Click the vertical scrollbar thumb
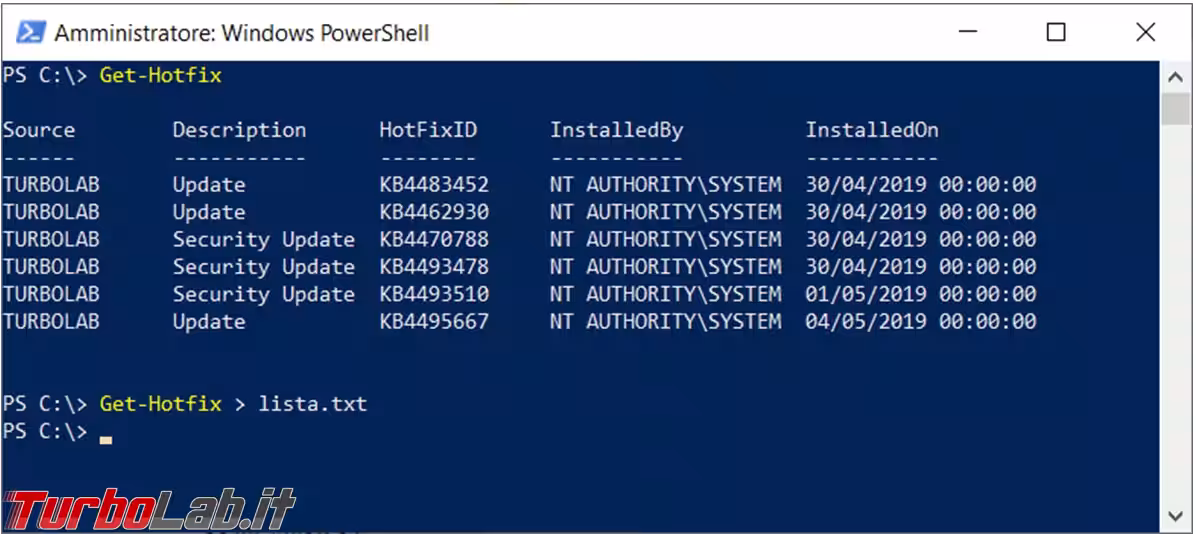Image resolution: width=1196 pixels, height=534 pixels. (x=1176, y=109)
